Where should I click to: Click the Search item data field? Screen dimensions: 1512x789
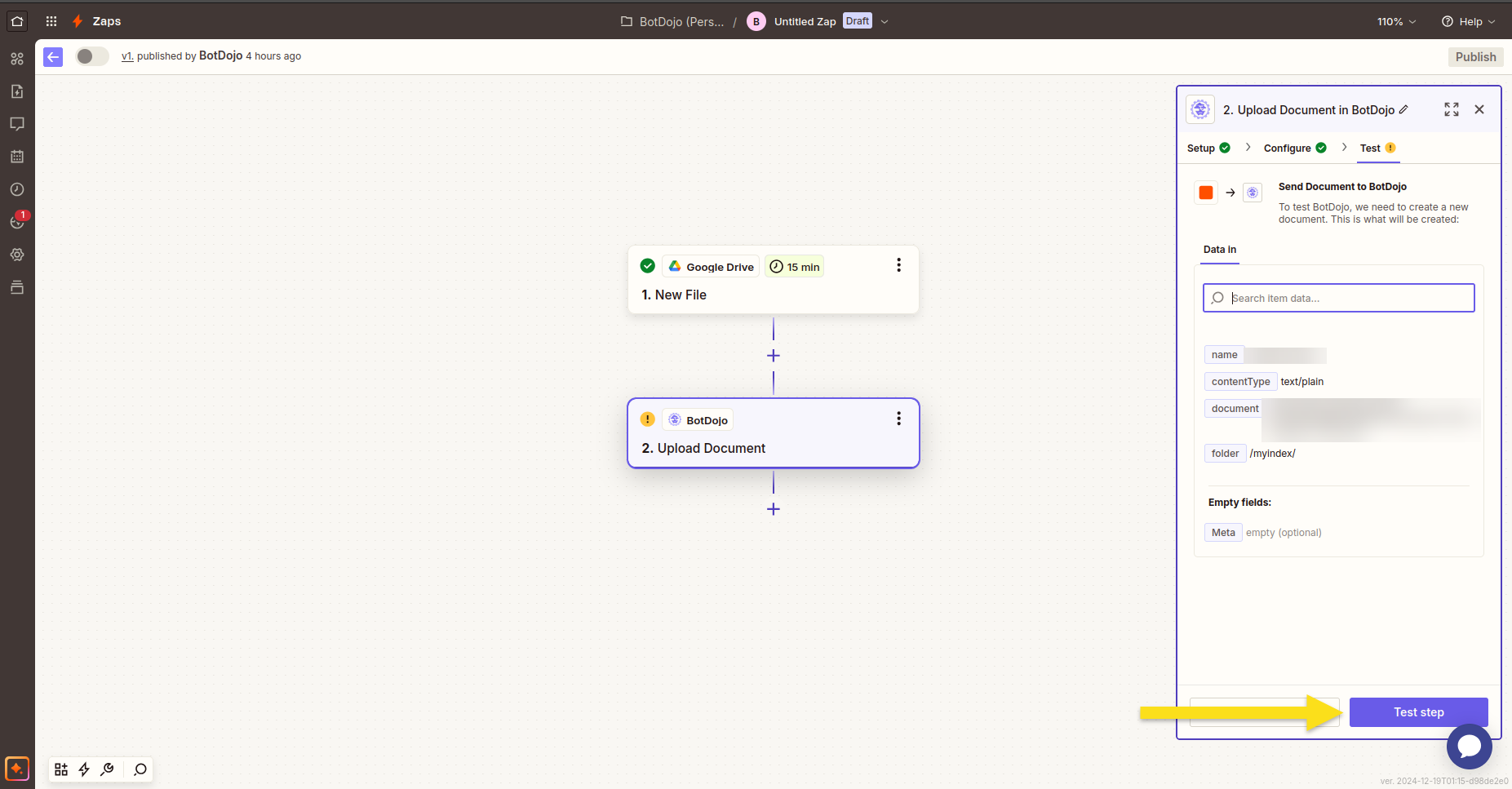(1338, 298)
